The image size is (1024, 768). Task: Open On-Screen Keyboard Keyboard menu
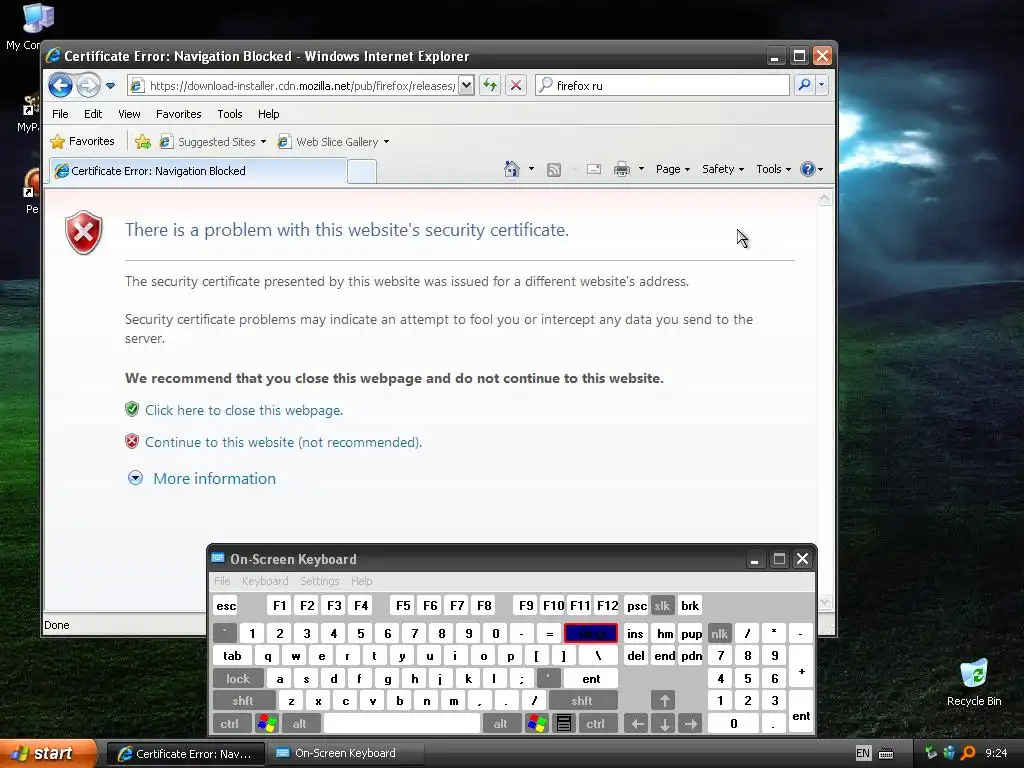264,581
